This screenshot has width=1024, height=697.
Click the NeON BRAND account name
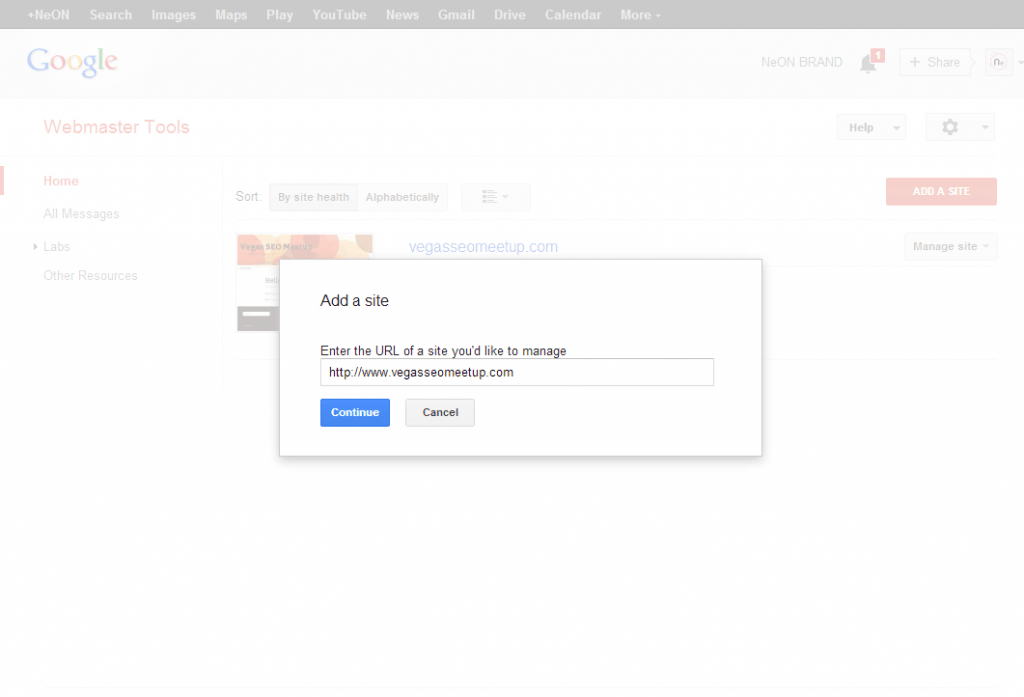click(801, 62)
